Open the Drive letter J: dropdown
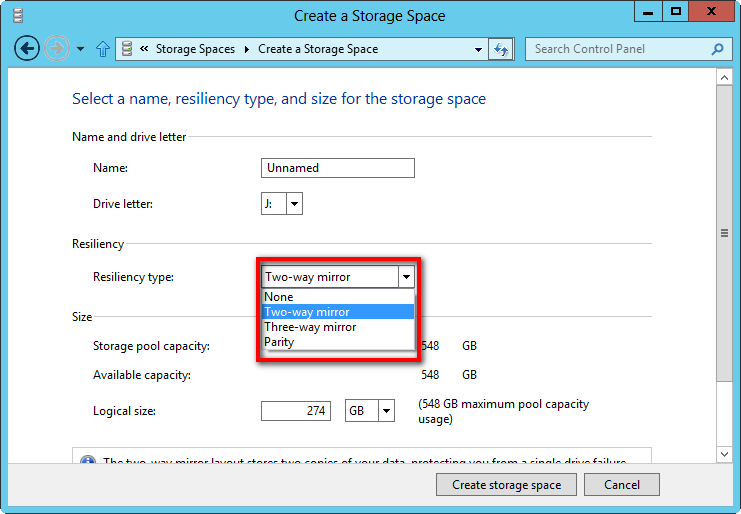The image size is (741, 514). click(x=282, y=204)
